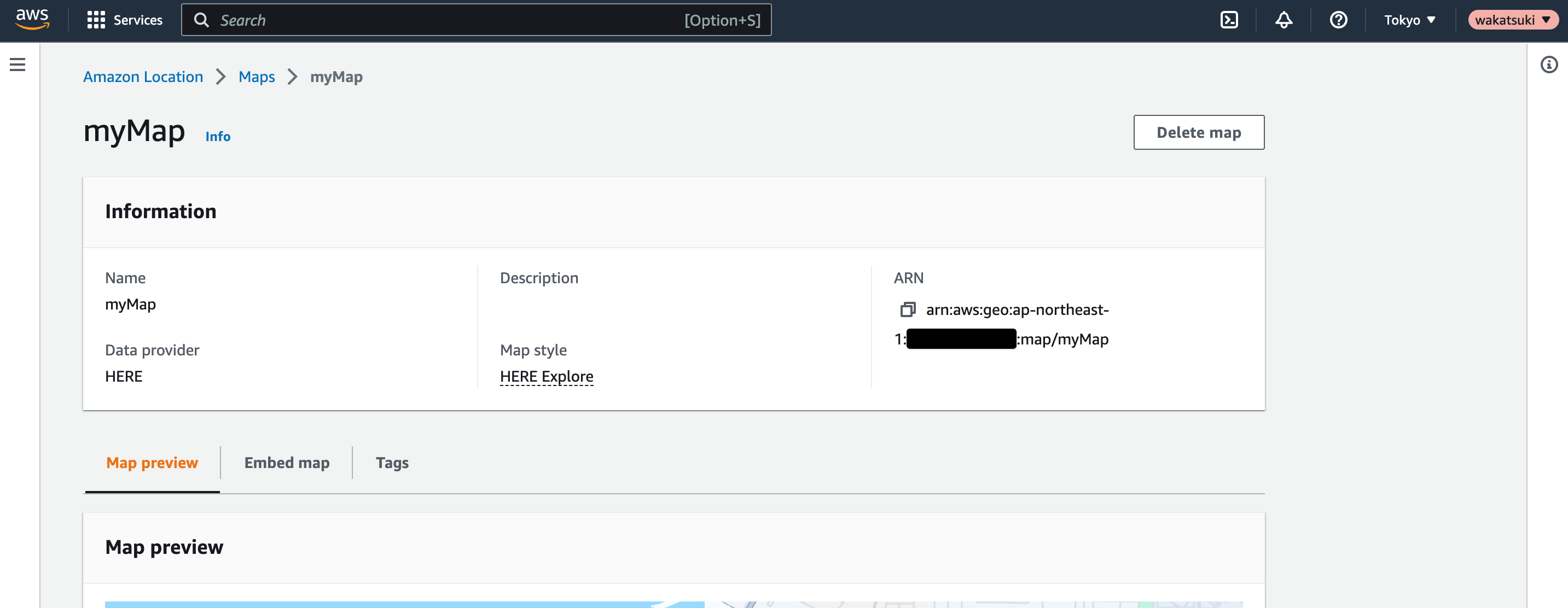The height and width of the screenshot is (608, 1568).
Task: Open the Amazon Location breadcrumb link
Action: pyautogui.click(x=143, y=77)
